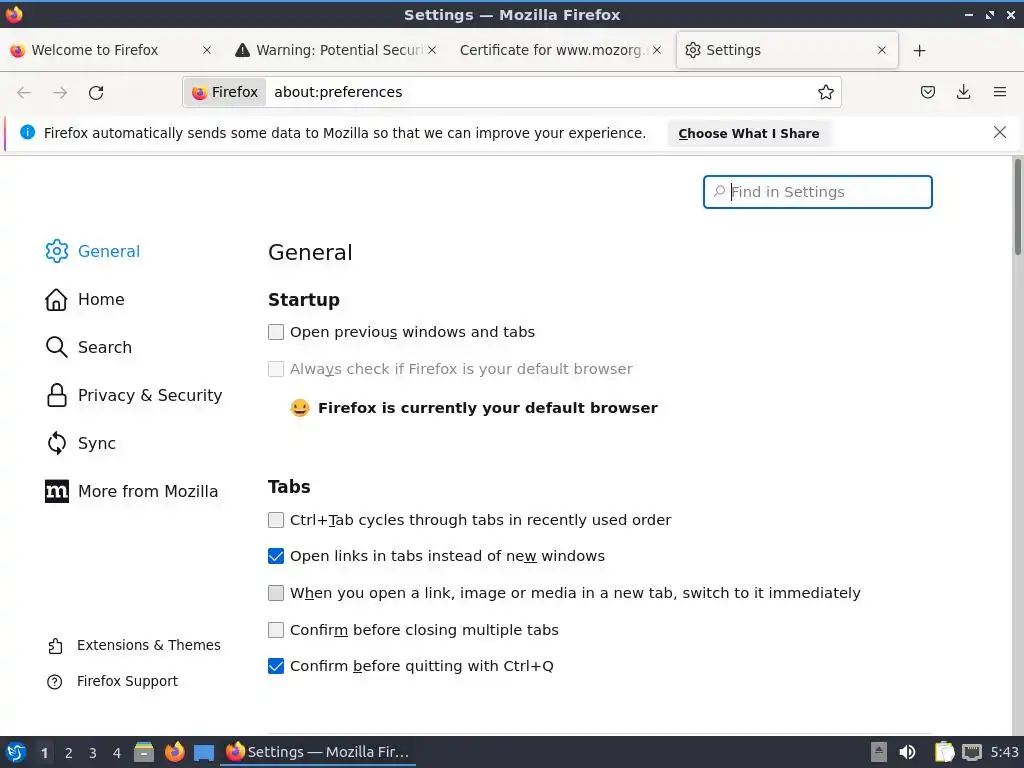This screenshot has height=768, width=1024.
Task: Open the volume control in system tray
Action: (907, 752)
